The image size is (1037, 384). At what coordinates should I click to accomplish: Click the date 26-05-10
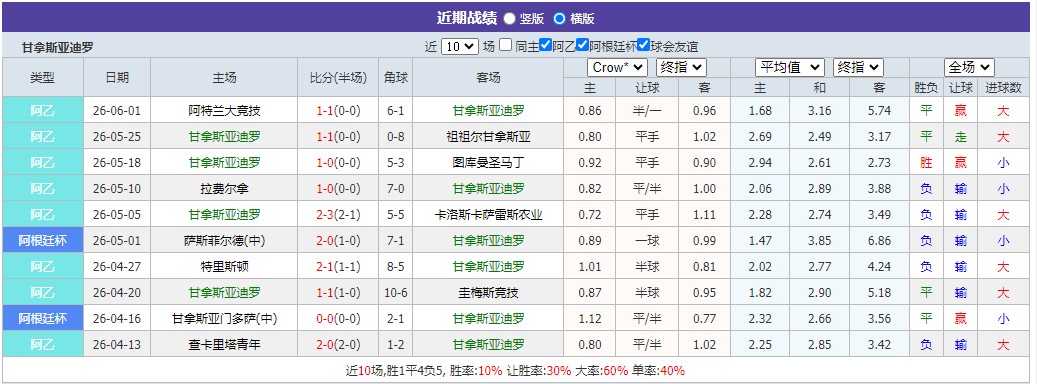pyautogui.click(x=117, y=188)
